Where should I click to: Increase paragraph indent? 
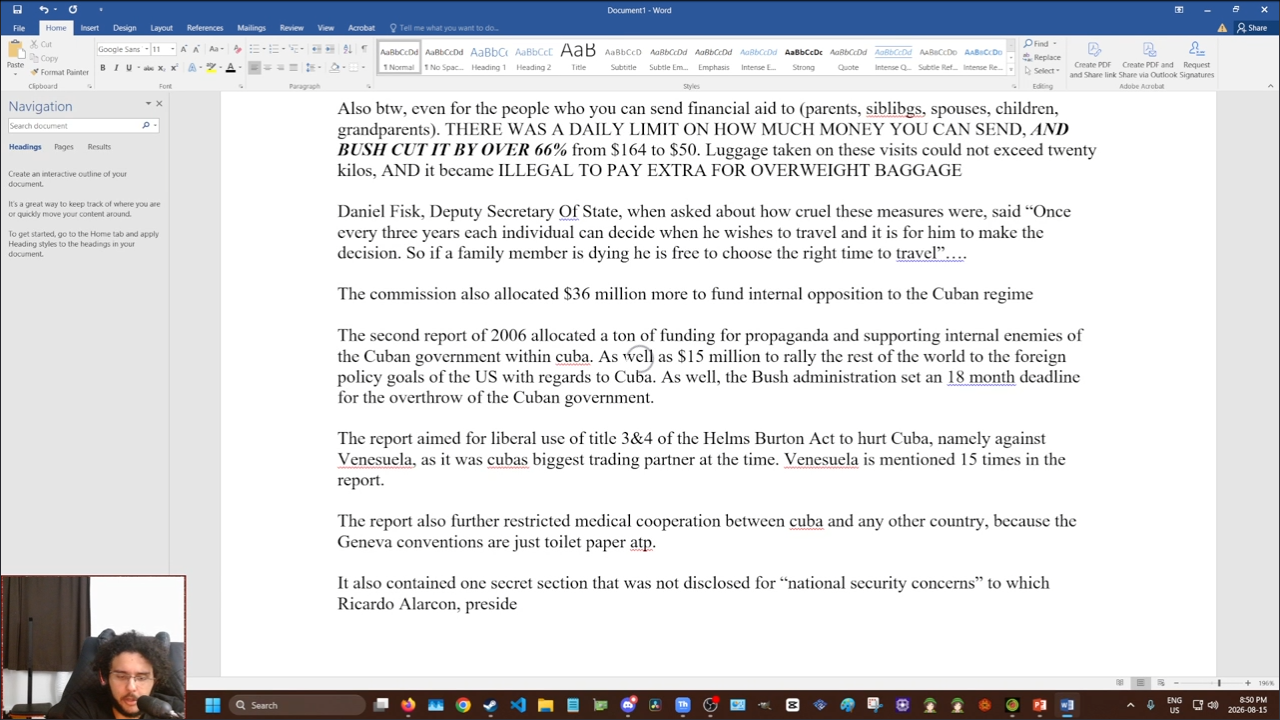pos(330,49)
